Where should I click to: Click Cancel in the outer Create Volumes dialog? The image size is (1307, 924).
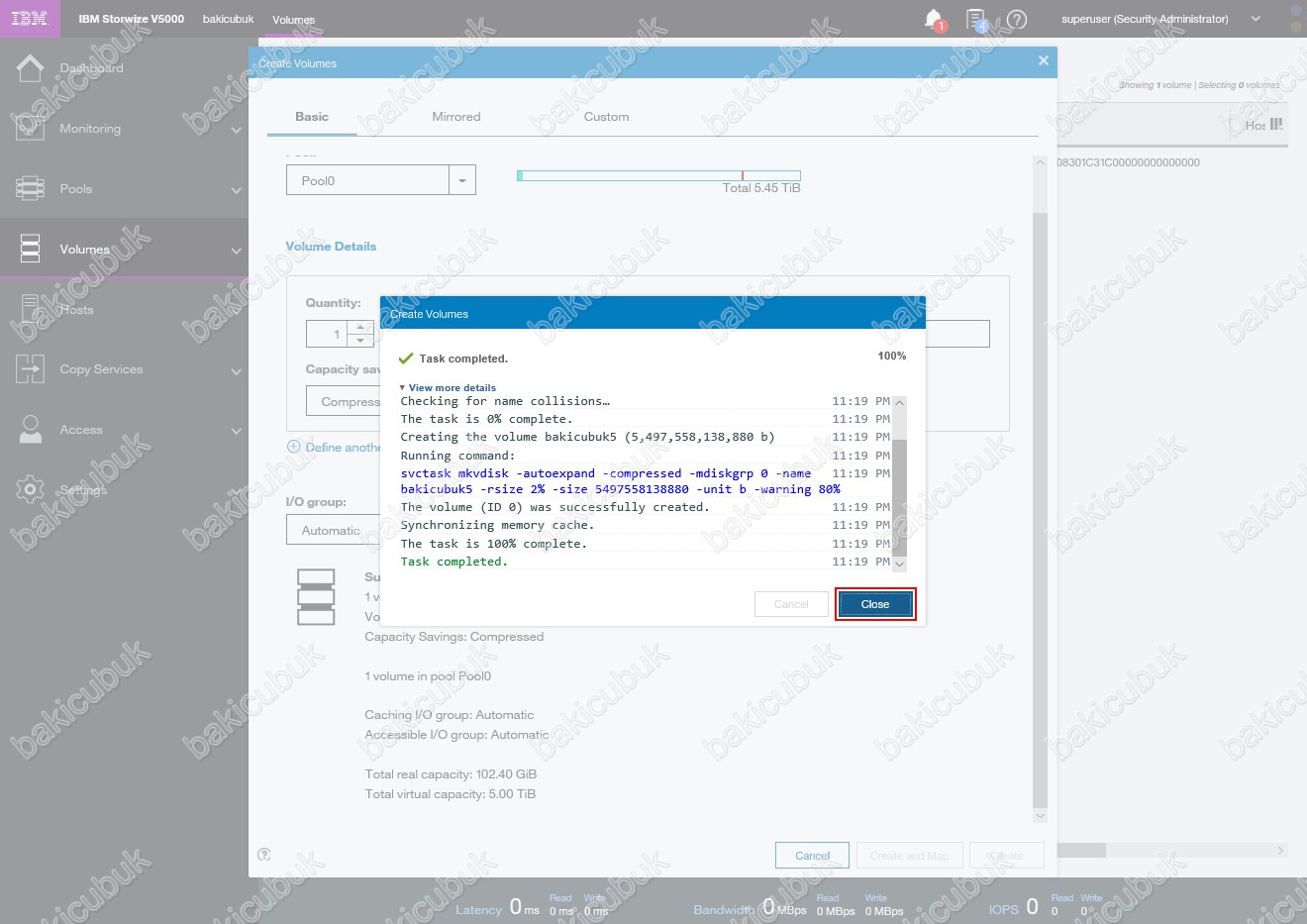(812, 856)
